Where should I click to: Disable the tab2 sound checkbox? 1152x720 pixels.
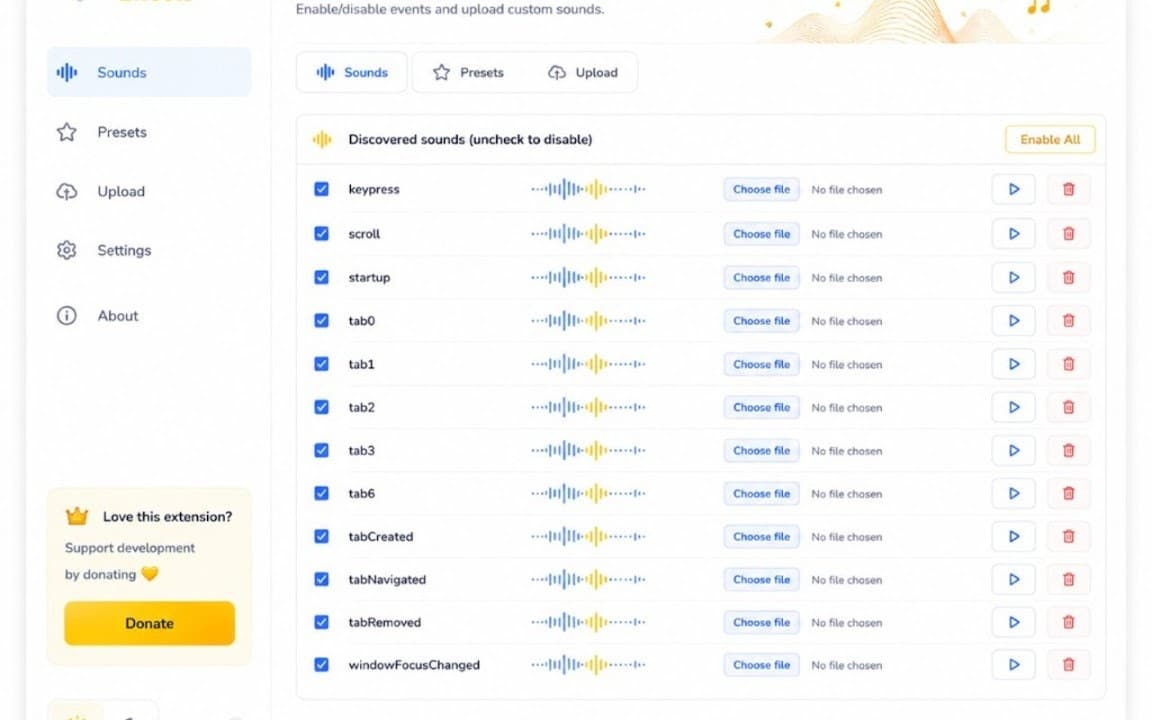coord(322,407)
